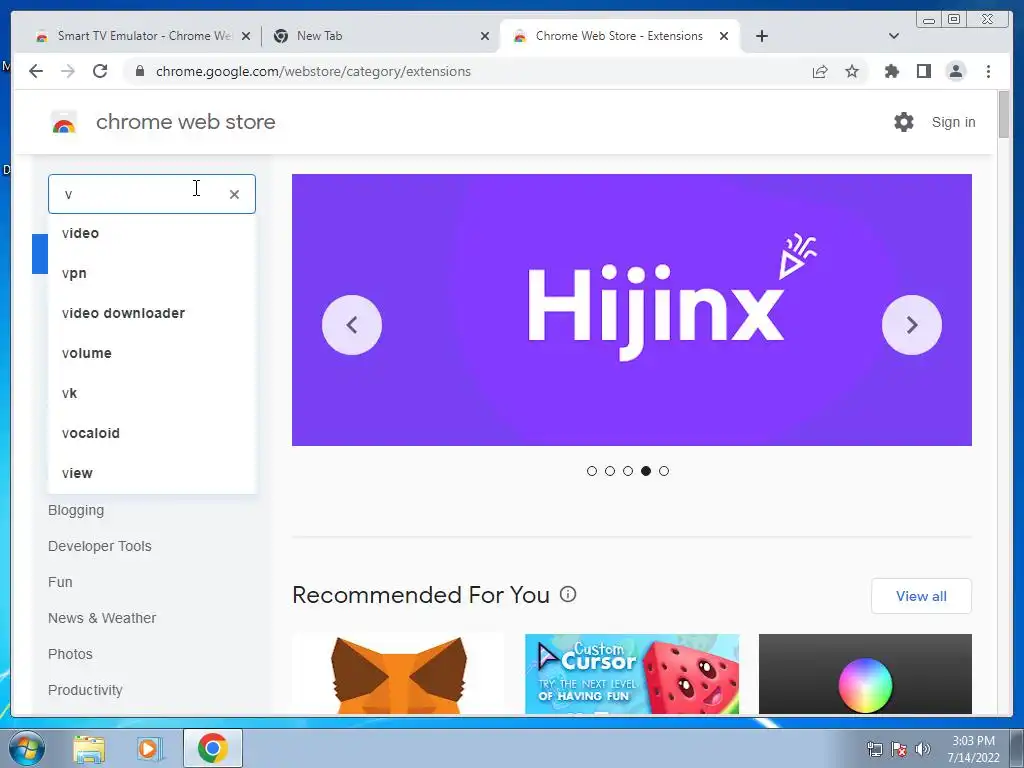1024x768 pixels.
Task: Open the News & Weather category
Action: tap(102, 618)
